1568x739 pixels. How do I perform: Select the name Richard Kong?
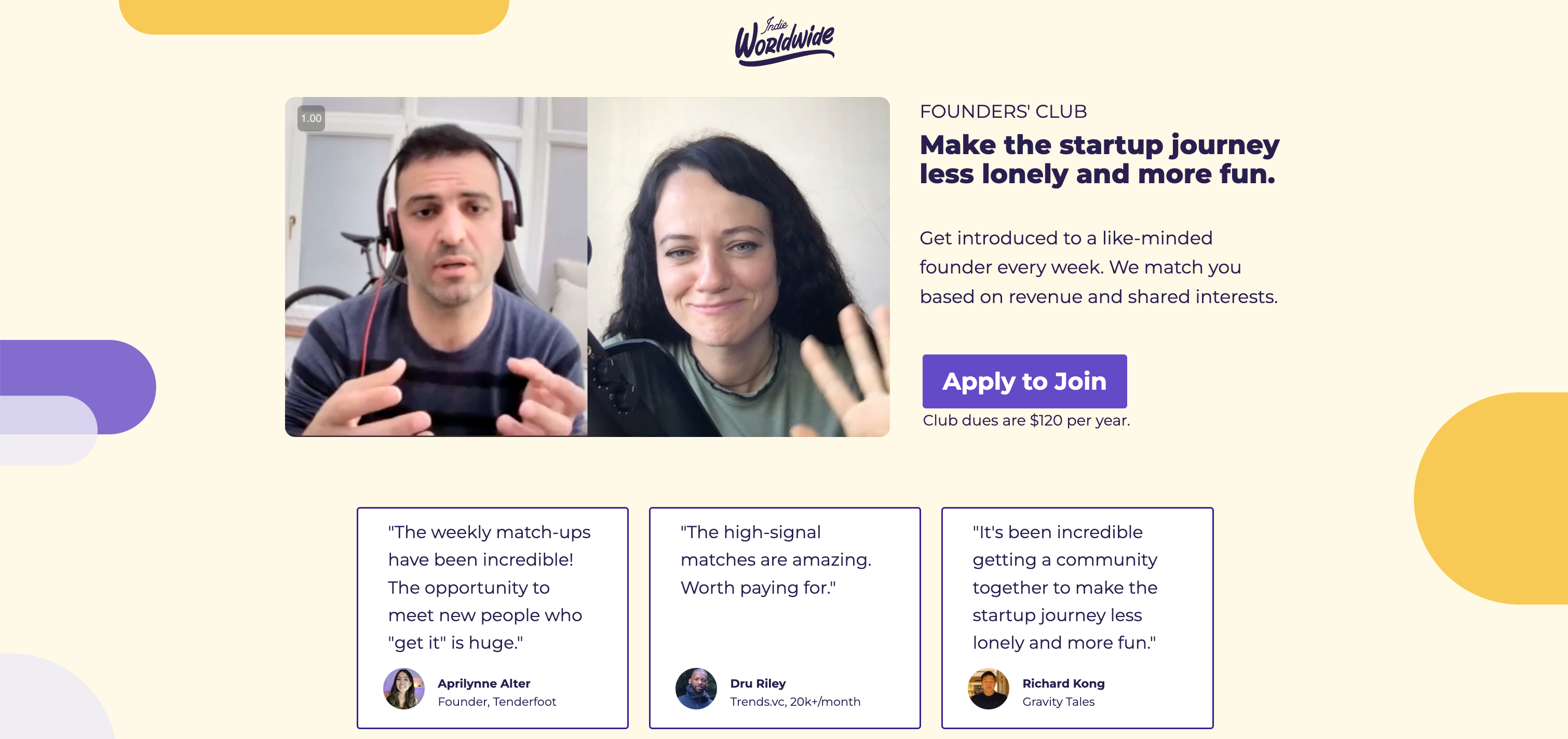click(x=1063, y=683)
